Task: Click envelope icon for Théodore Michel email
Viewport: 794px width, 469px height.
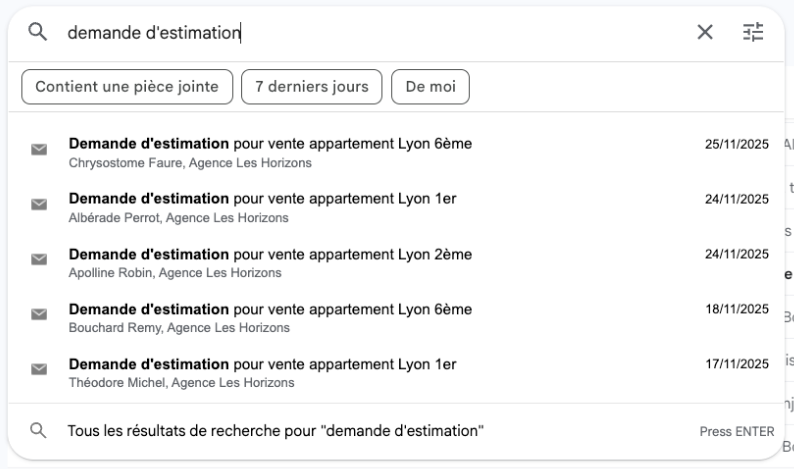Action: pos(39,369)
